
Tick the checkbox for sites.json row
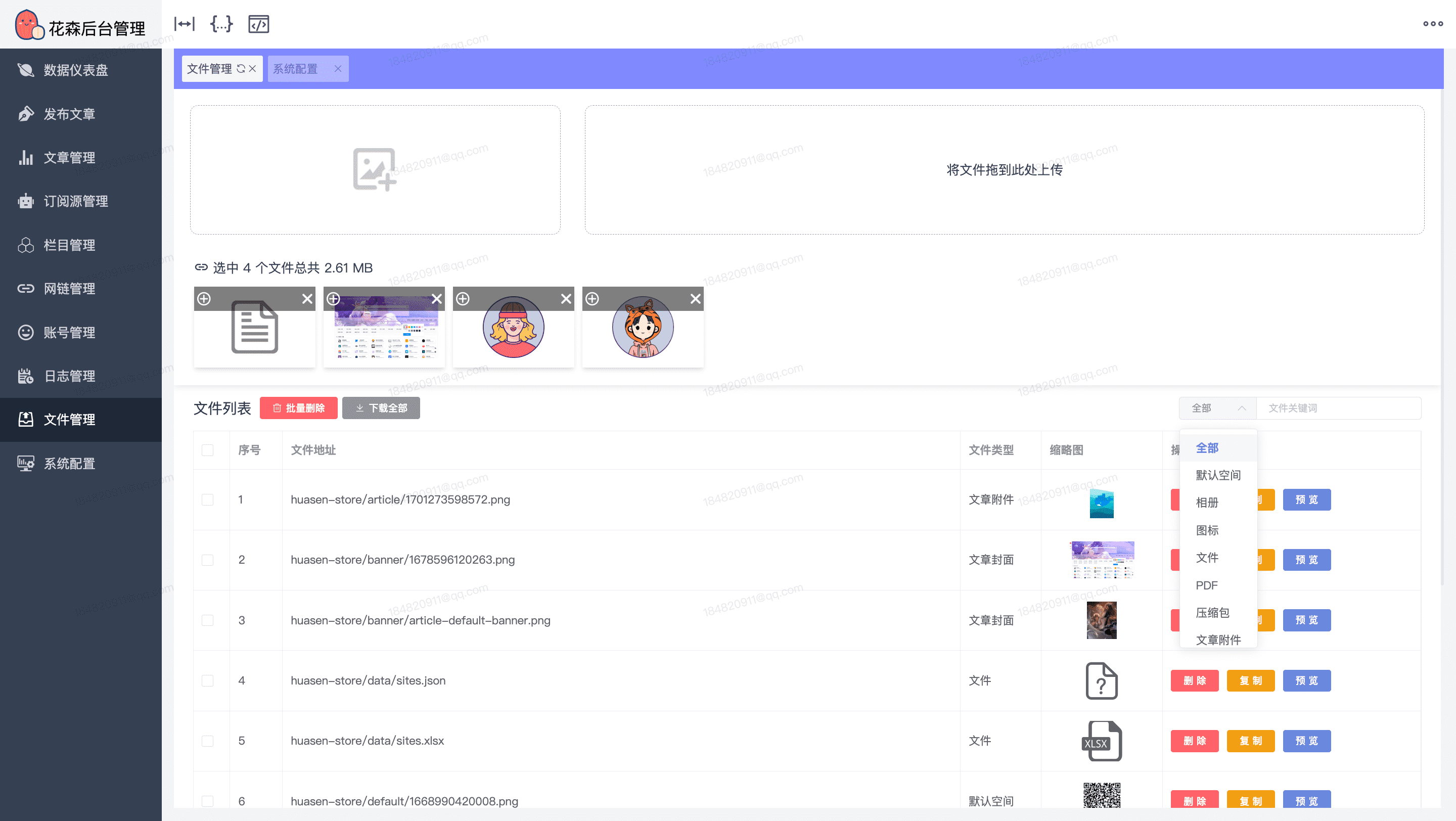tap(207, 680)
